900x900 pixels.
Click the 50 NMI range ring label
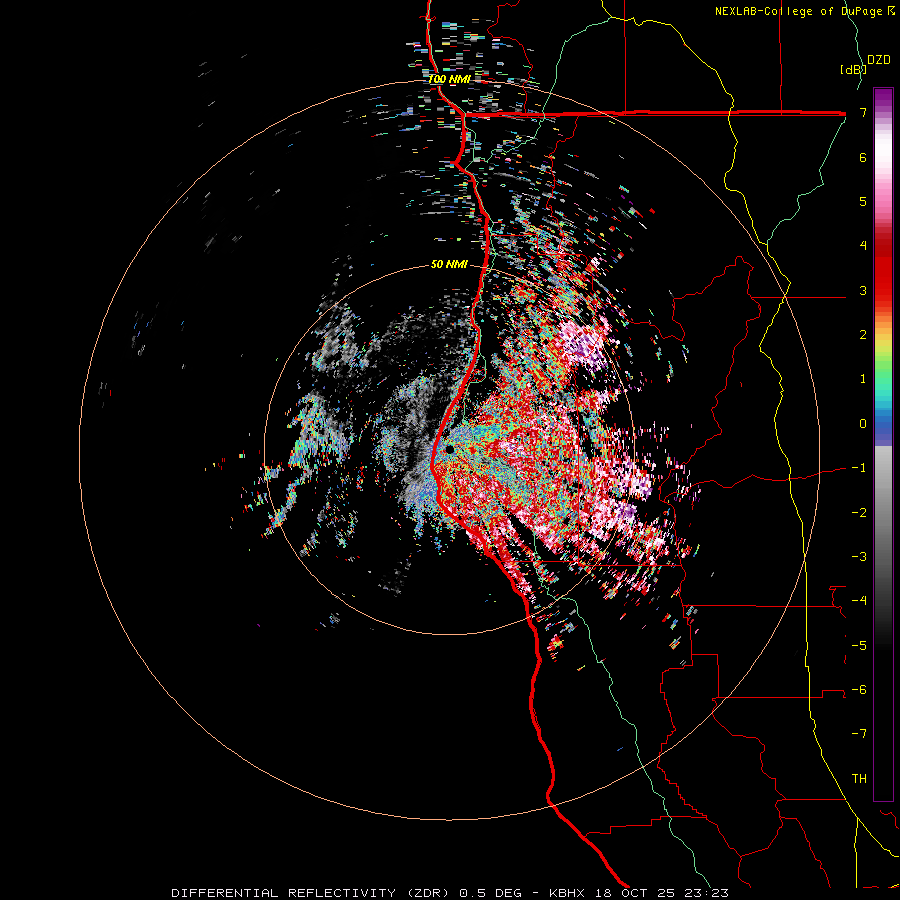pos(449,264)
